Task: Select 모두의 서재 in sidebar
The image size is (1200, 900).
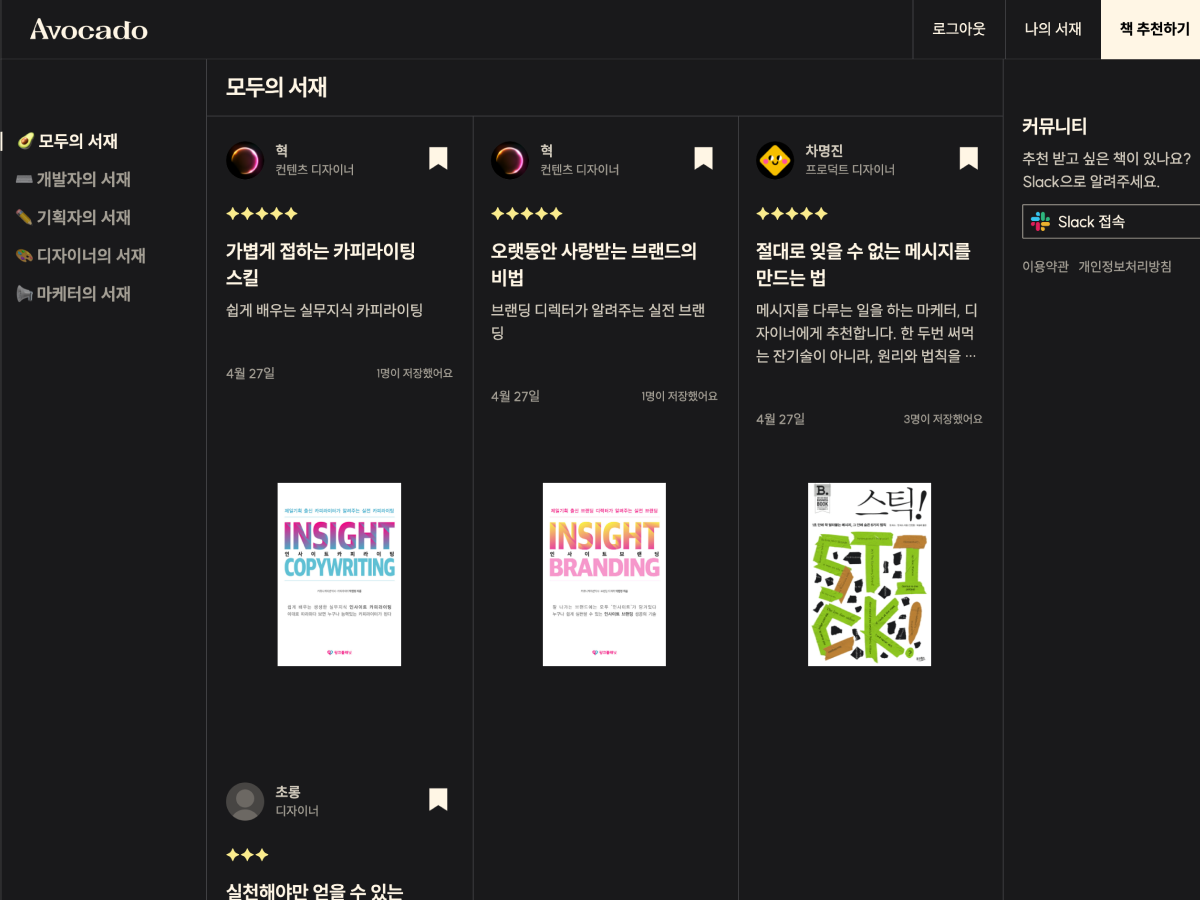Action: pyautogui.click(x=78, y=141)
